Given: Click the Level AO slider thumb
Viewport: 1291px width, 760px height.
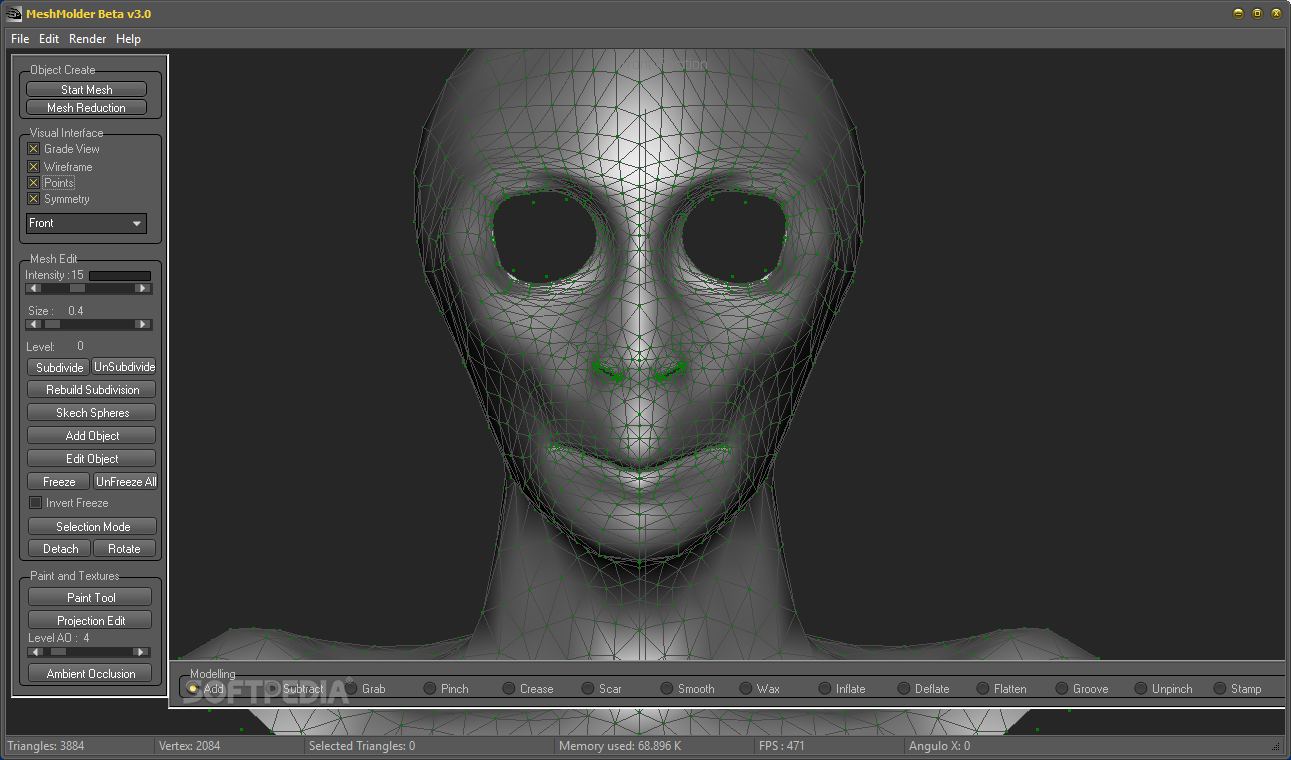Looking at the screenshot, I should (x=59, y=652).
